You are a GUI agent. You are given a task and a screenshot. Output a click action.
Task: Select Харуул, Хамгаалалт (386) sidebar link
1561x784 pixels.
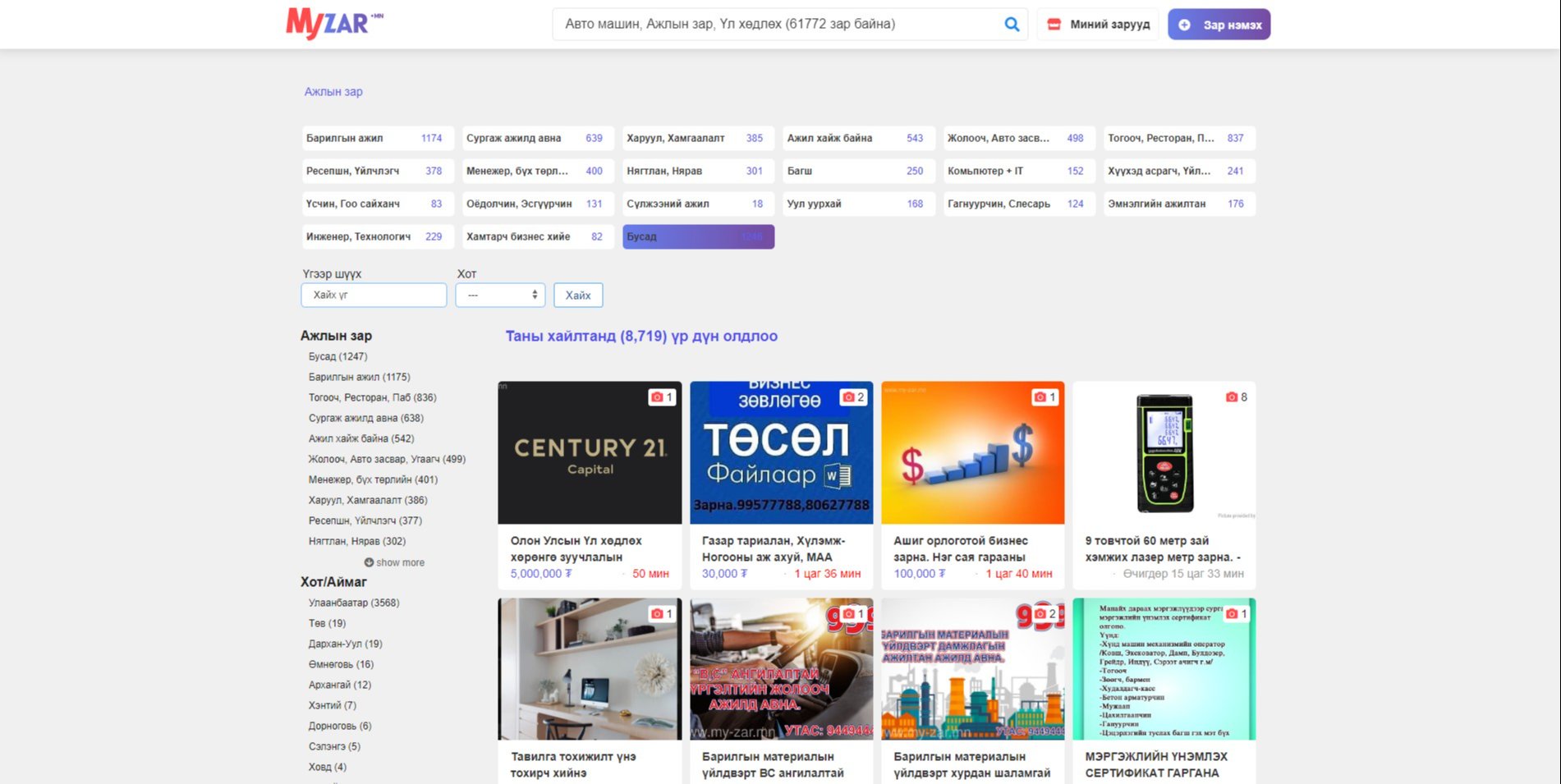point(368,500)
